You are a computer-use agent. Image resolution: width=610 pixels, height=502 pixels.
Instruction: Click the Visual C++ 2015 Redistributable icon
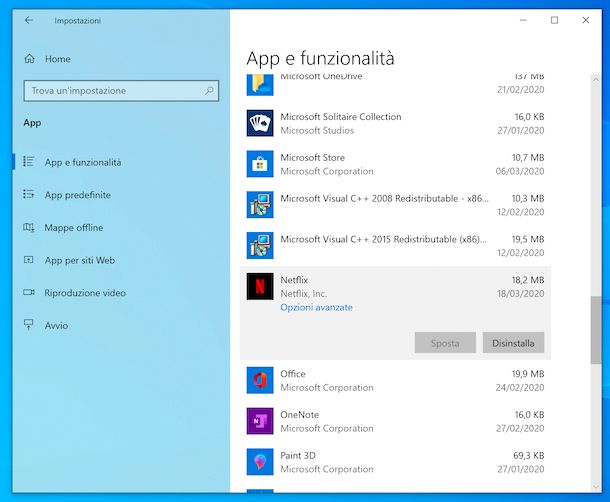(260, 246)
